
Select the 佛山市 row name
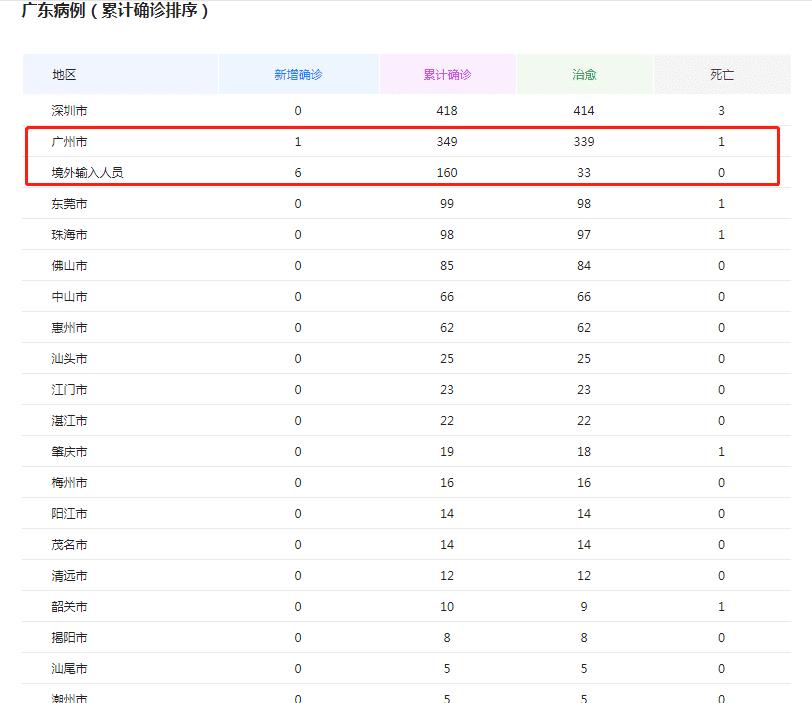(x=69, y=266)
